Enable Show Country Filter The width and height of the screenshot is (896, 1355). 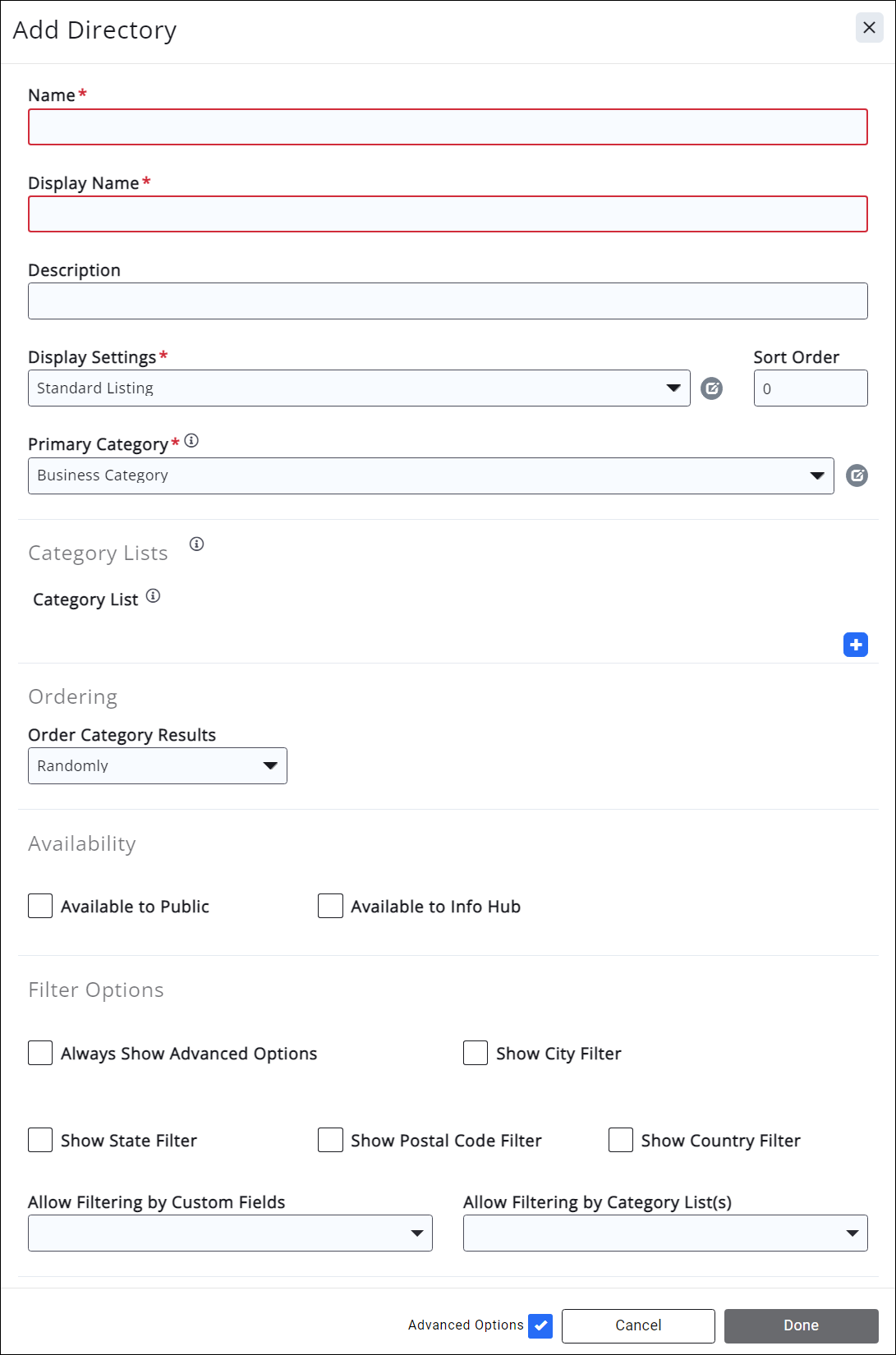click(621, 1140)
